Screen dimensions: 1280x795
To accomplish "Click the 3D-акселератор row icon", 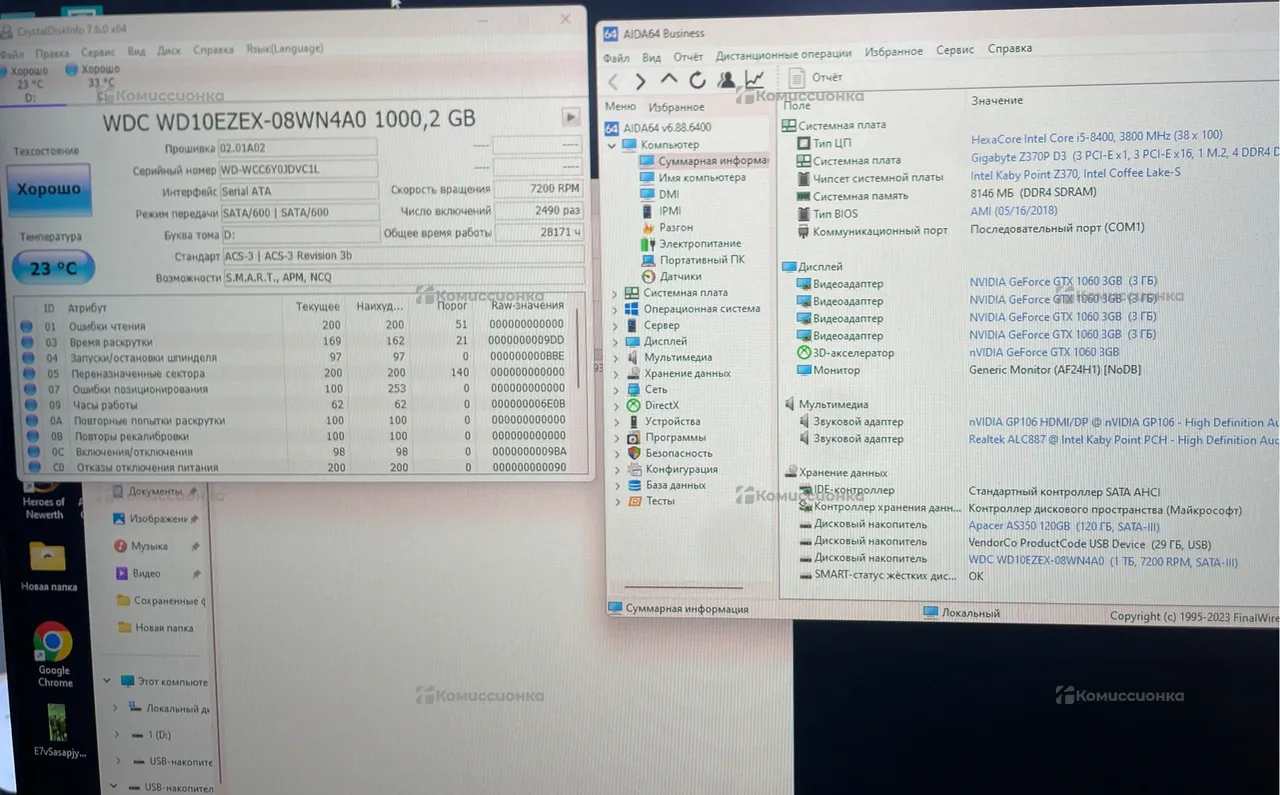I will tap(804, 353).
